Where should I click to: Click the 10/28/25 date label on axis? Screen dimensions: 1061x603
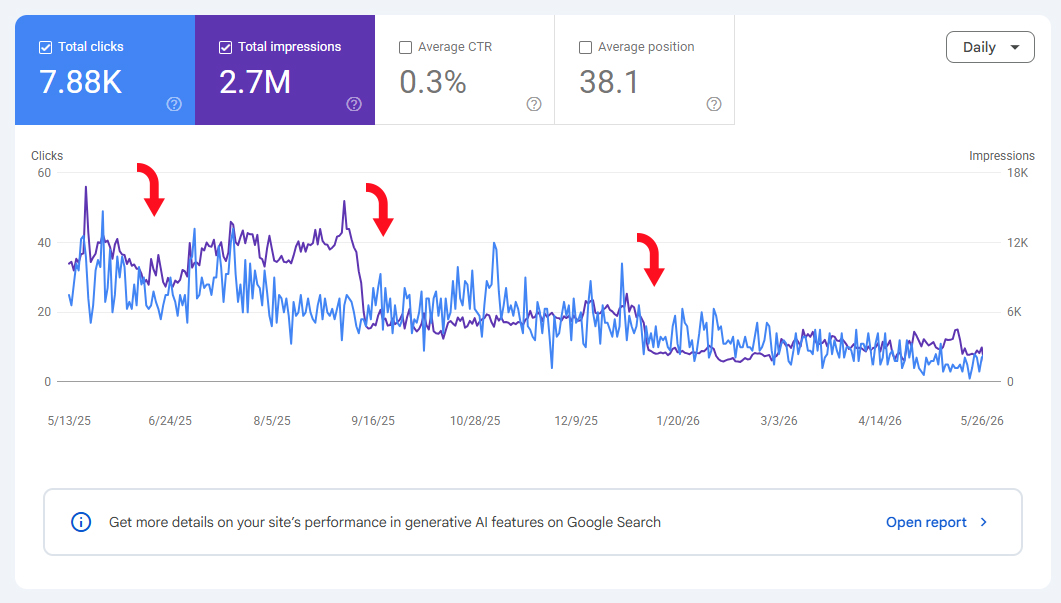pos(475,421)
